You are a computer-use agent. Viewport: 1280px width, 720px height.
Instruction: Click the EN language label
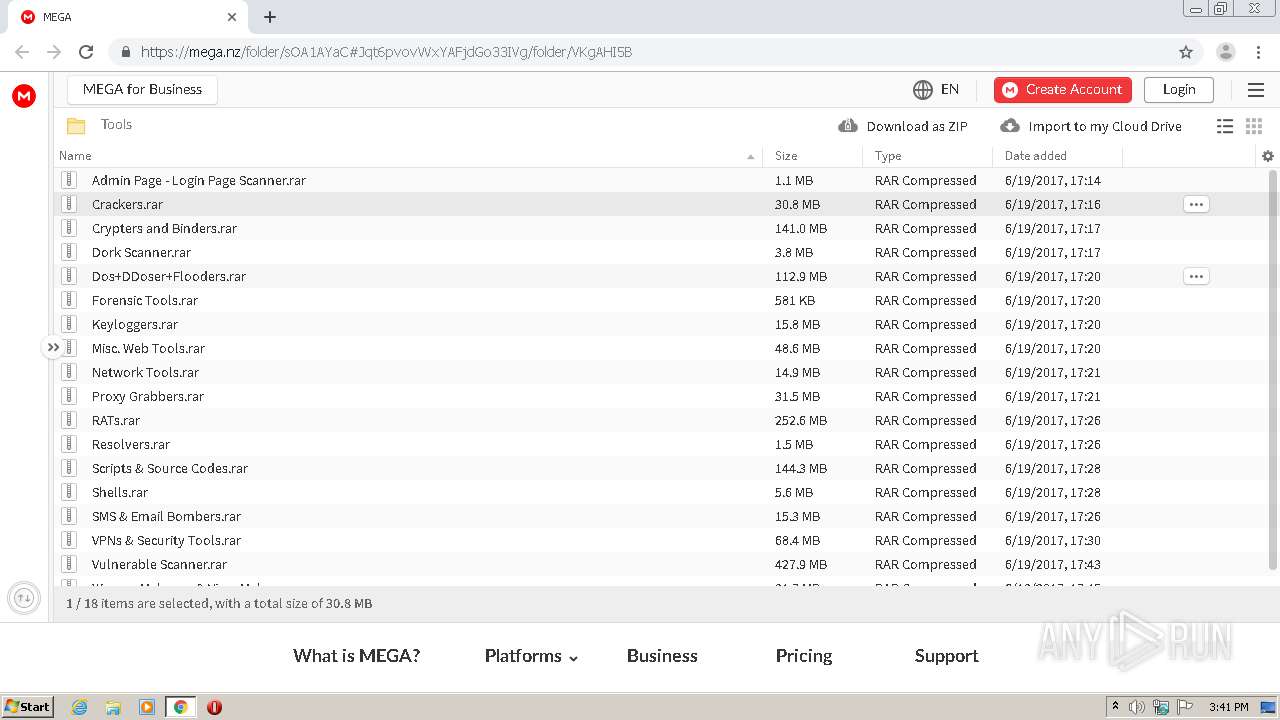point(950,90)
